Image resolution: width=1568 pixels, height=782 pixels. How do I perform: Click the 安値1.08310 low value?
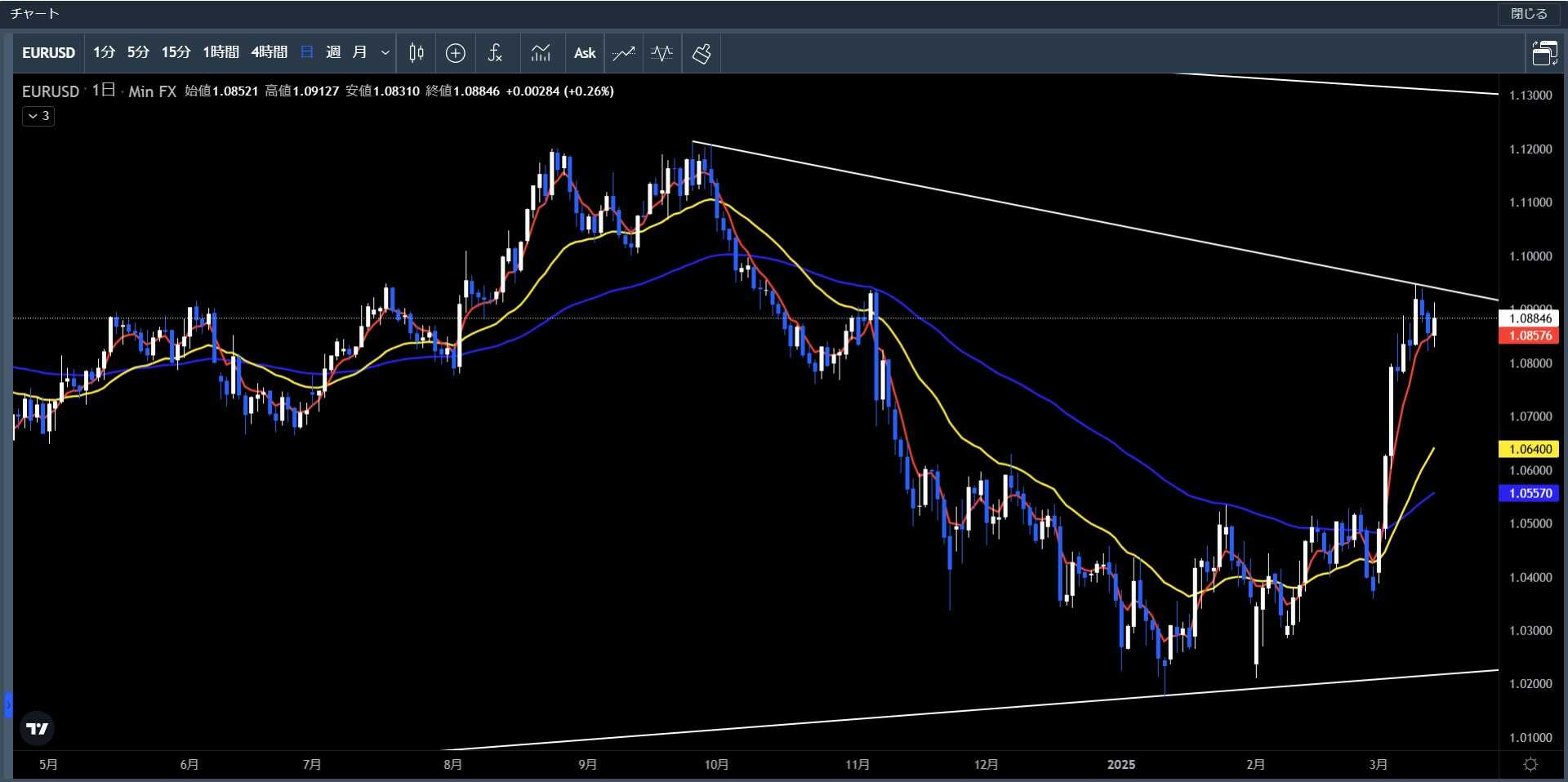382,91
